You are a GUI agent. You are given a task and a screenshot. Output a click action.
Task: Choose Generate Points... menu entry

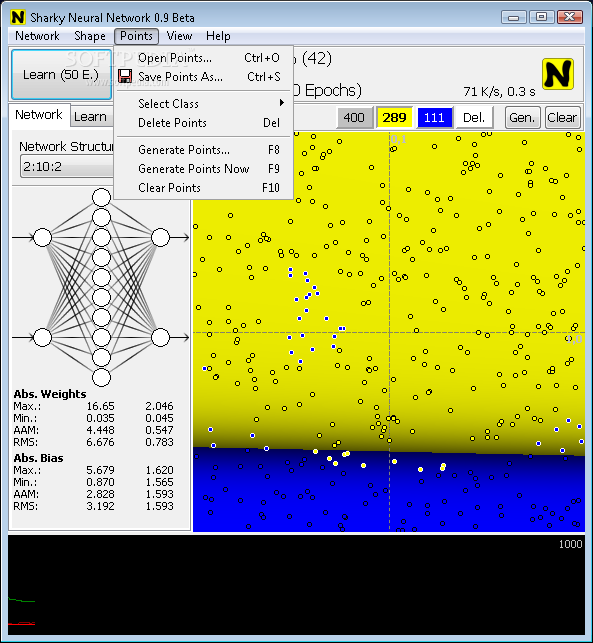[203, 150]
